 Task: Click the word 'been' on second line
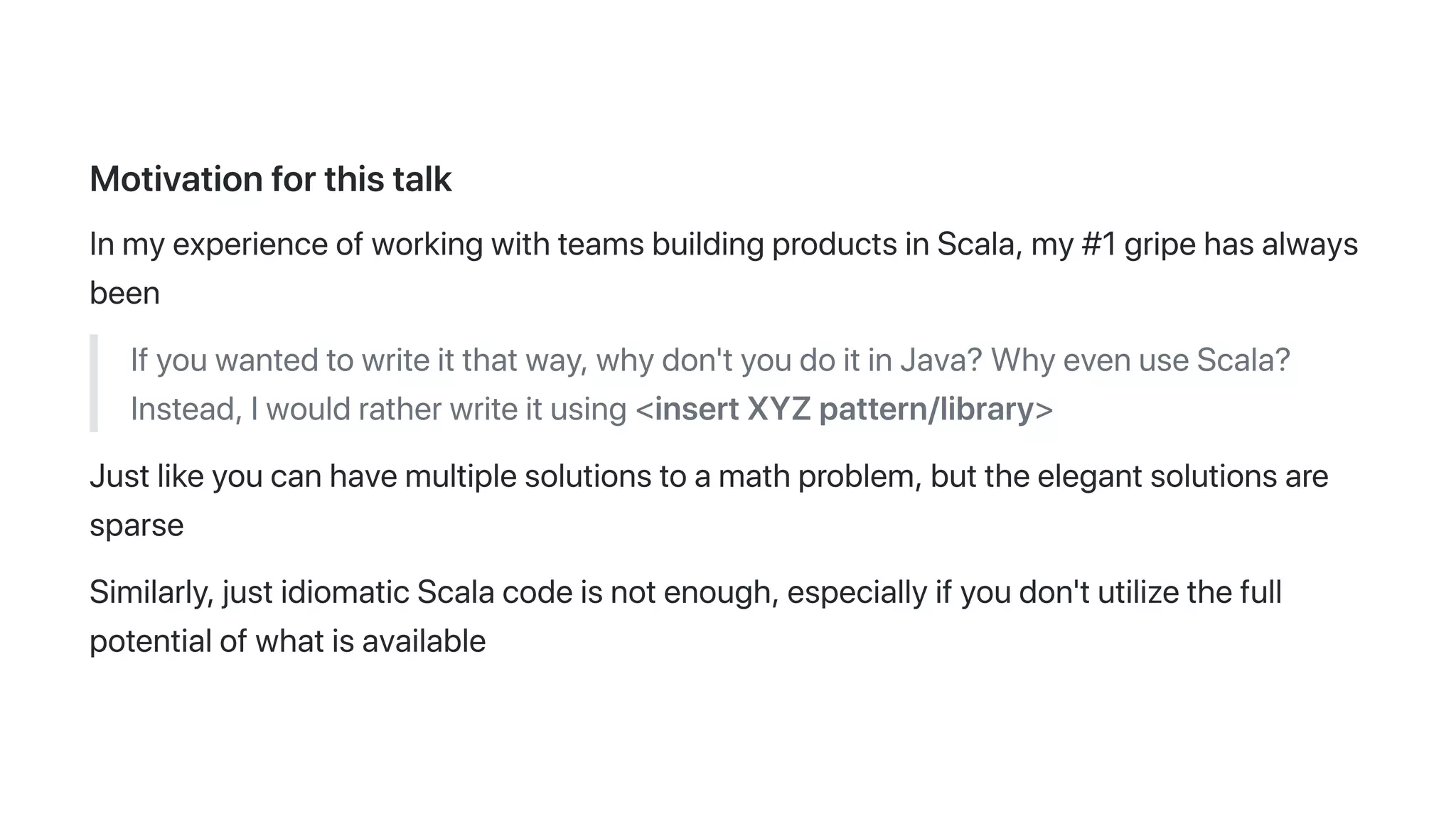tap(124, 294)
